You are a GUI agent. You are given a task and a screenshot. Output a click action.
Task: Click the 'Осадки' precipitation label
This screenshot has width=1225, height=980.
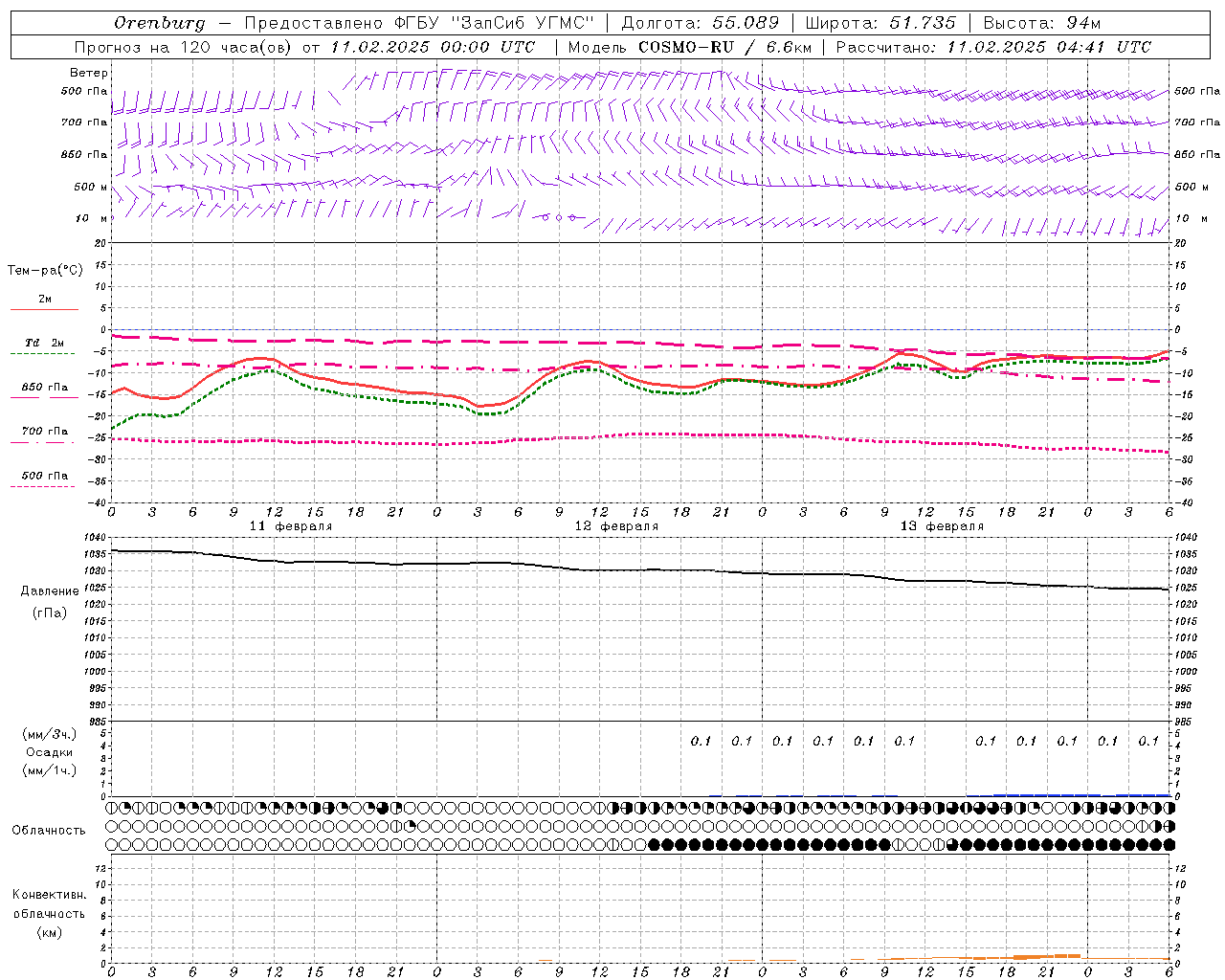(50, 752)
